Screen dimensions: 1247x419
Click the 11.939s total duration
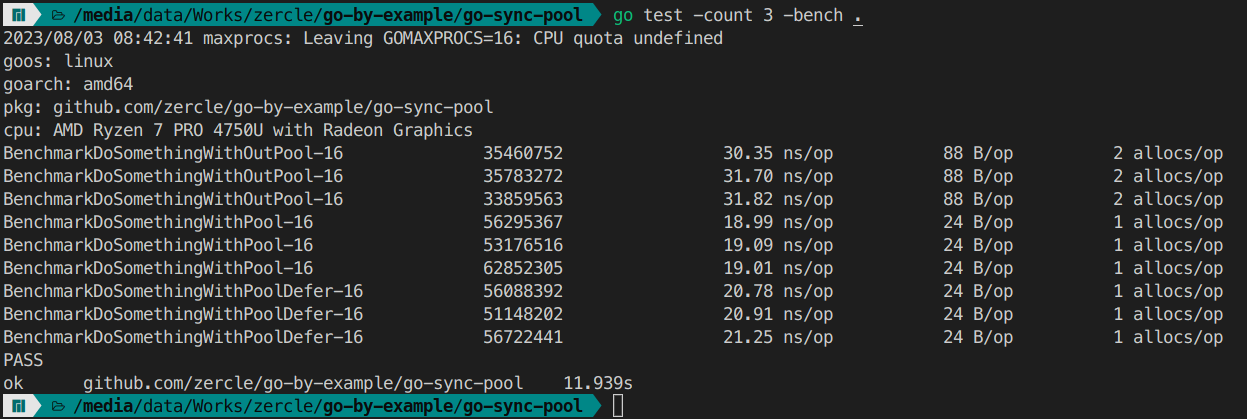click(598, 383)
